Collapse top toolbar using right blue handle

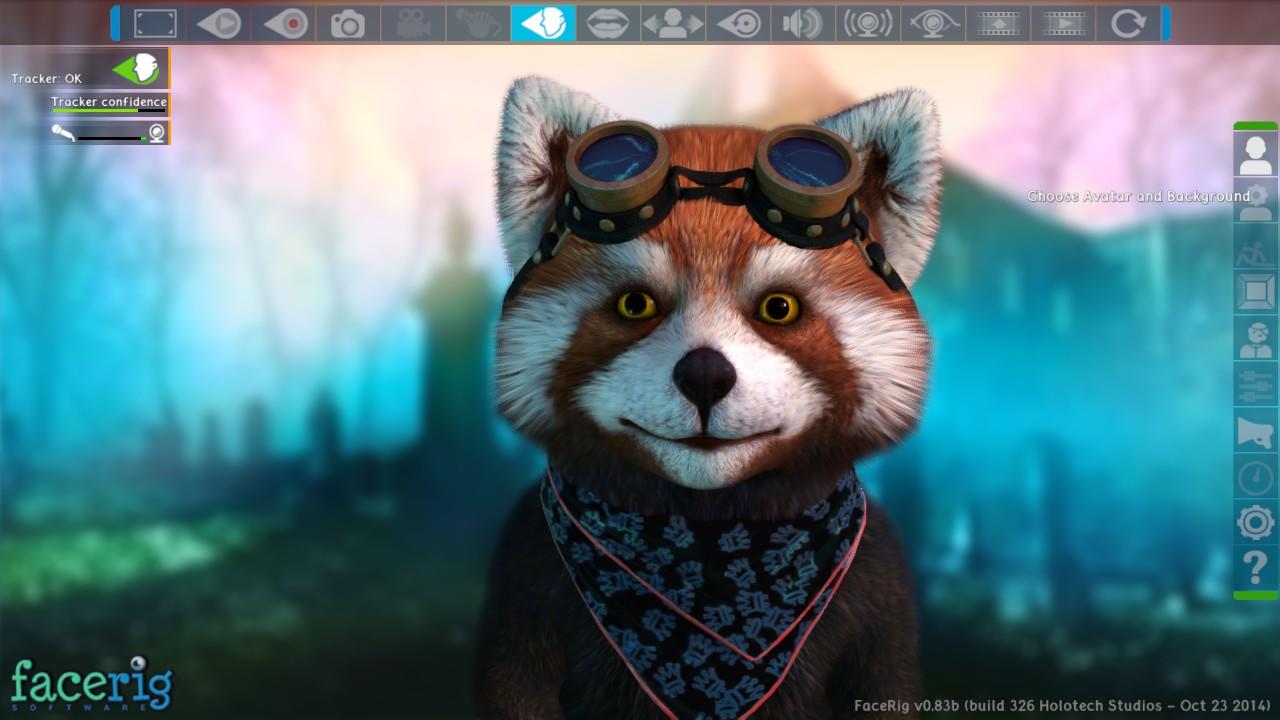[x=1165, y=23]
